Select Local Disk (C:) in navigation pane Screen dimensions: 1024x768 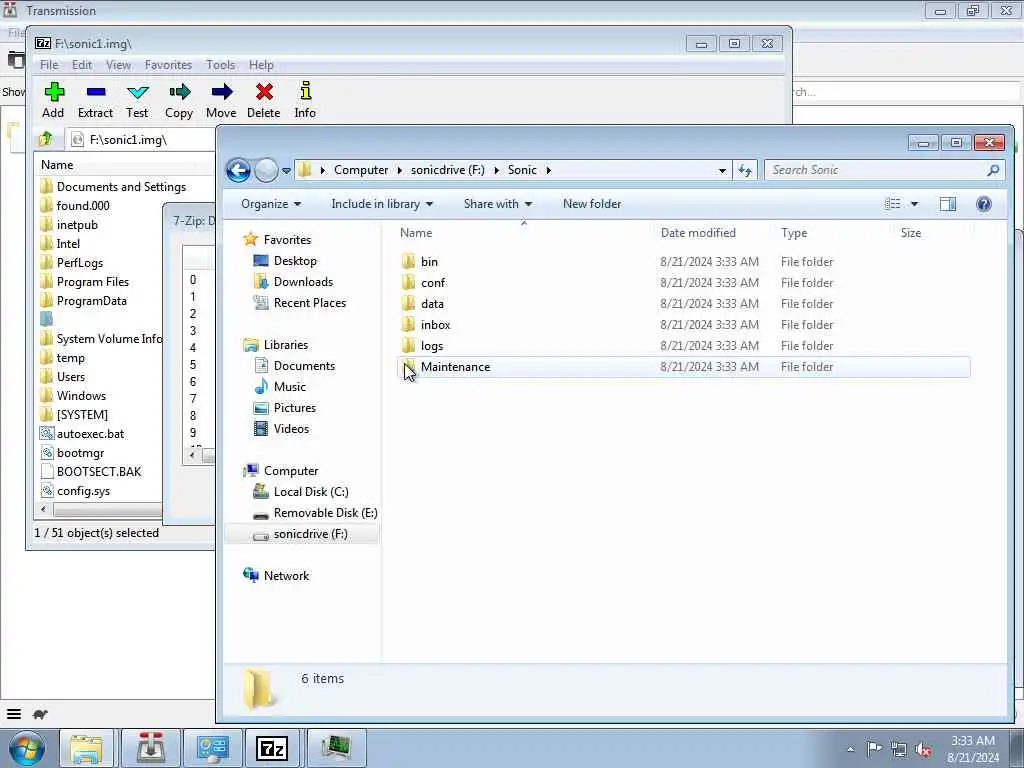click(311, 492)
